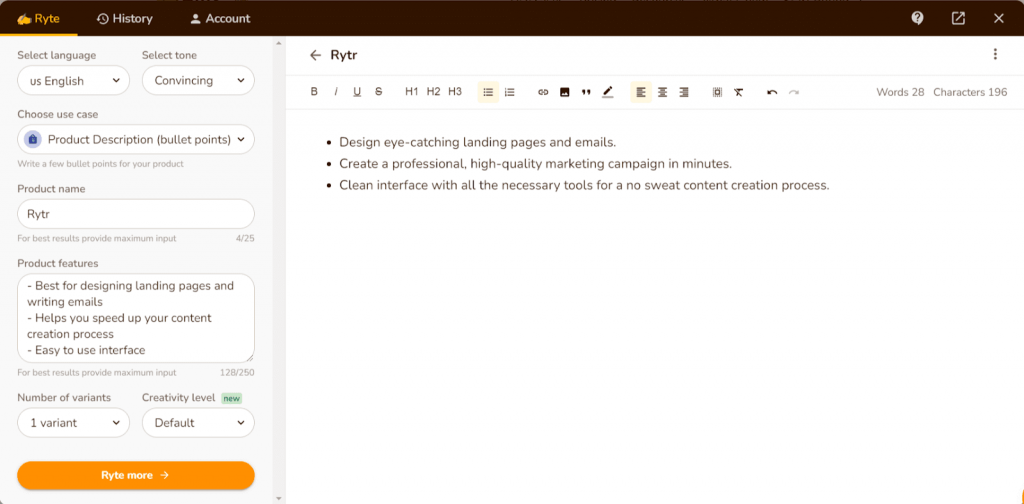The width and height of the screenshot is (1024, 504).
Task: Click the undo arrow in the toolbar
Action: click(x=772, y=92)
